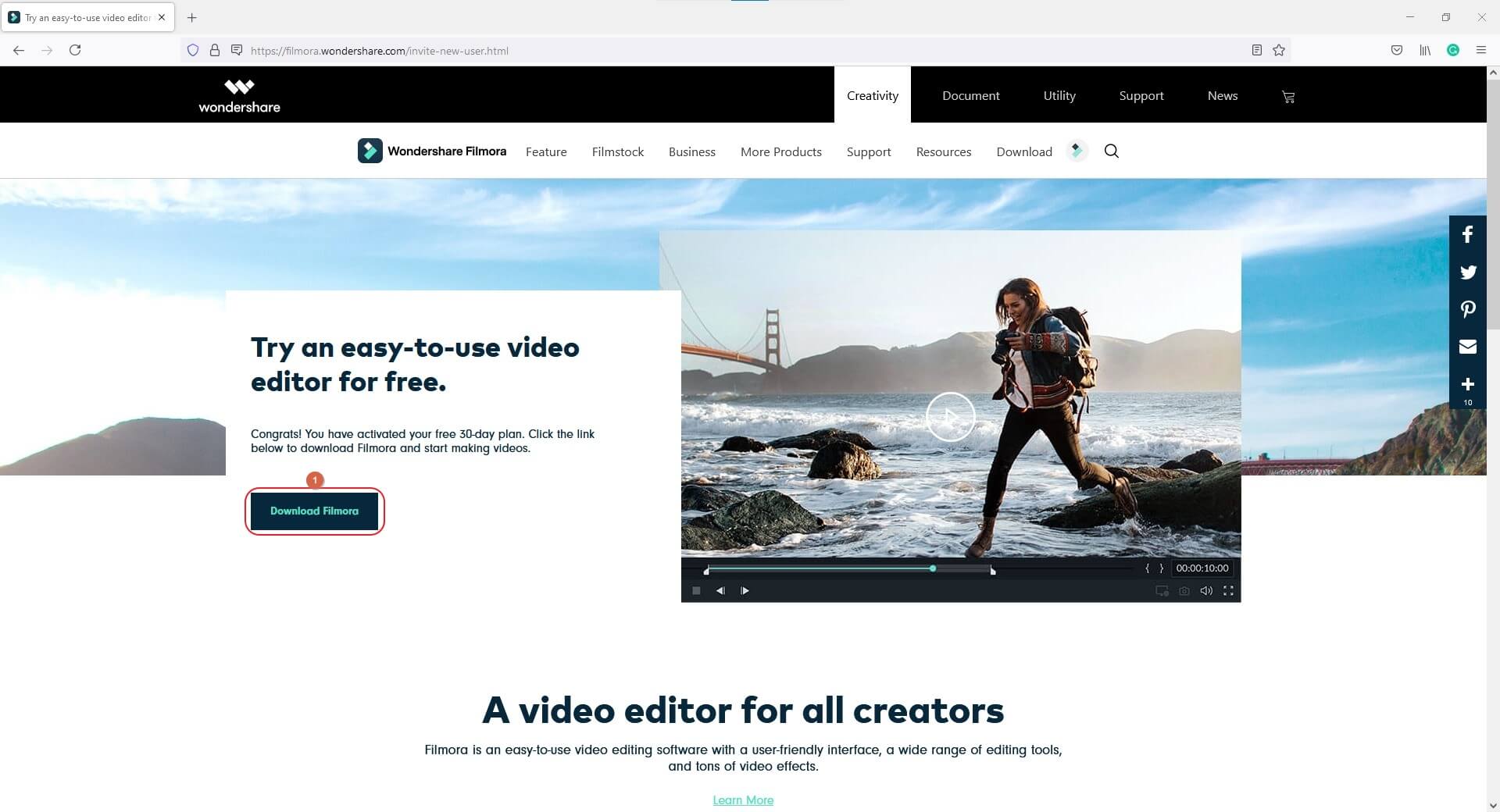The image size is (1500, 812).
Task: Click the scrollbar down arrow
Action: click(1493, 805)
